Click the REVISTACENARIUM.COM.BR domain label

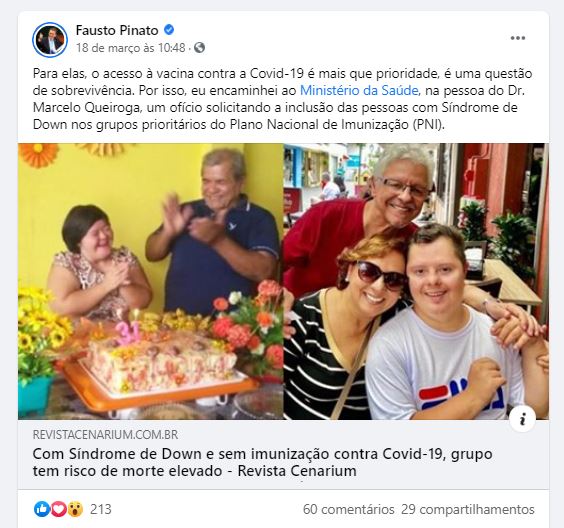point(105,434)
